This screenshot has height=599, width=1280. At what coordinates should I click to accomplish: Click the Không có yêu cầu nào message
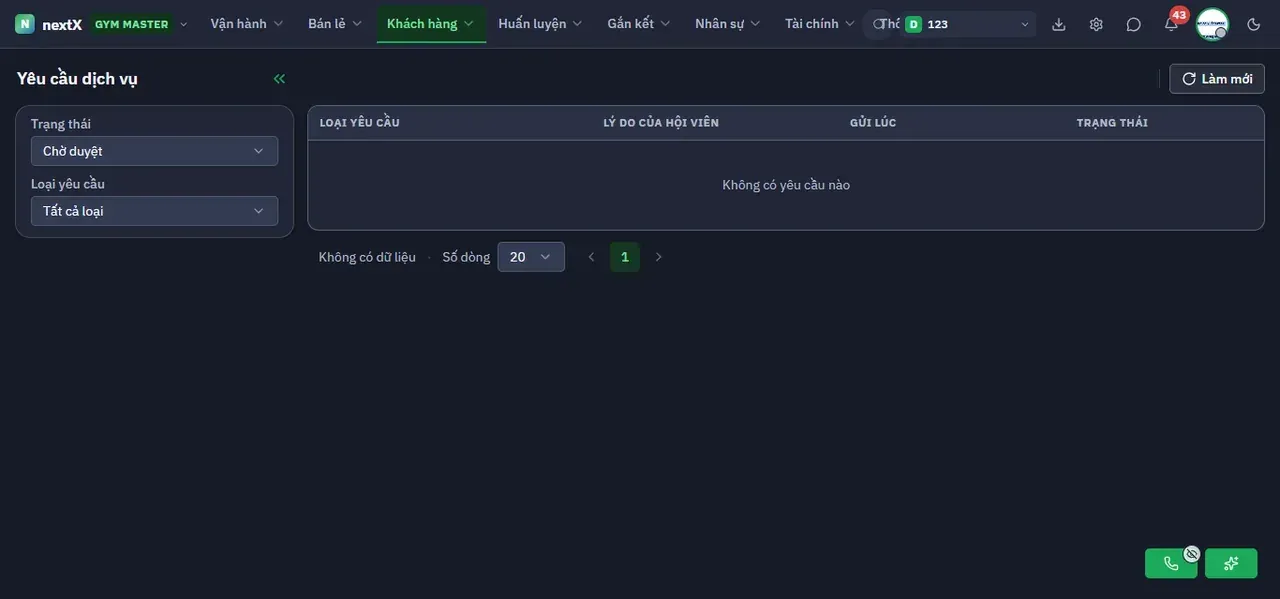point(786,185)
